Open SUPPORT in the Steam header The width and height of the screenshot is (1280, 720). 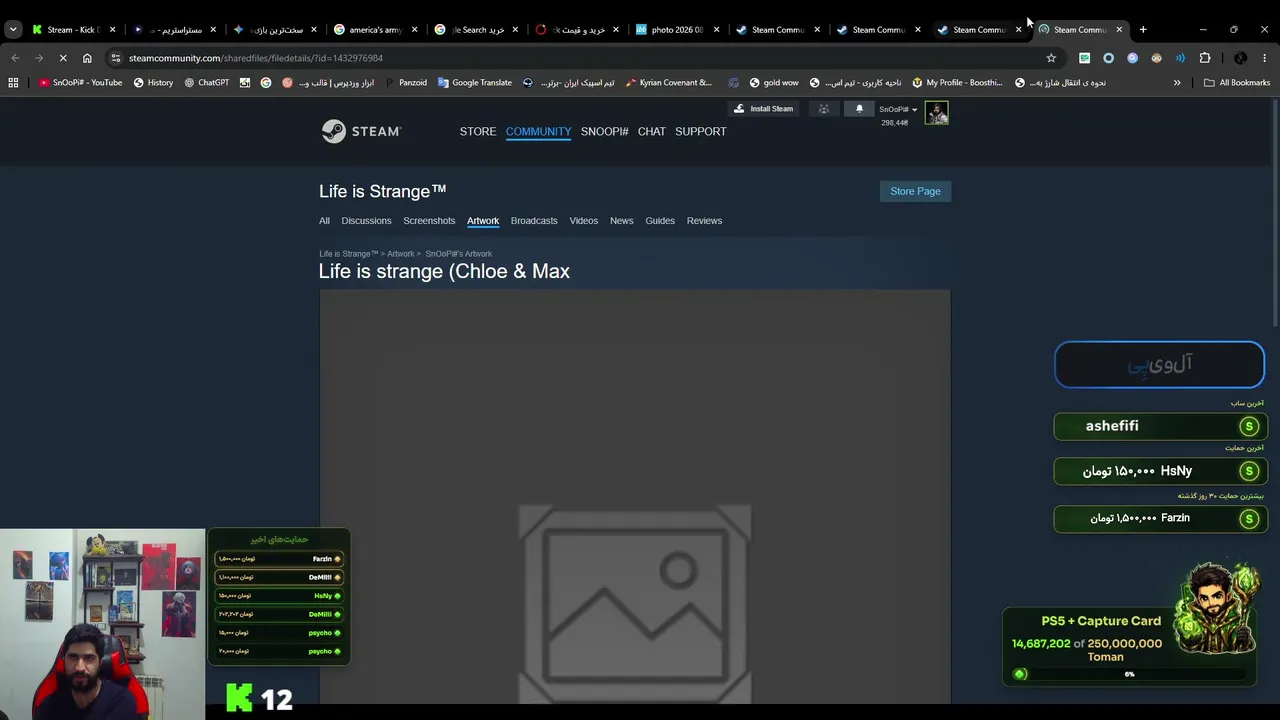coord(701,131)
